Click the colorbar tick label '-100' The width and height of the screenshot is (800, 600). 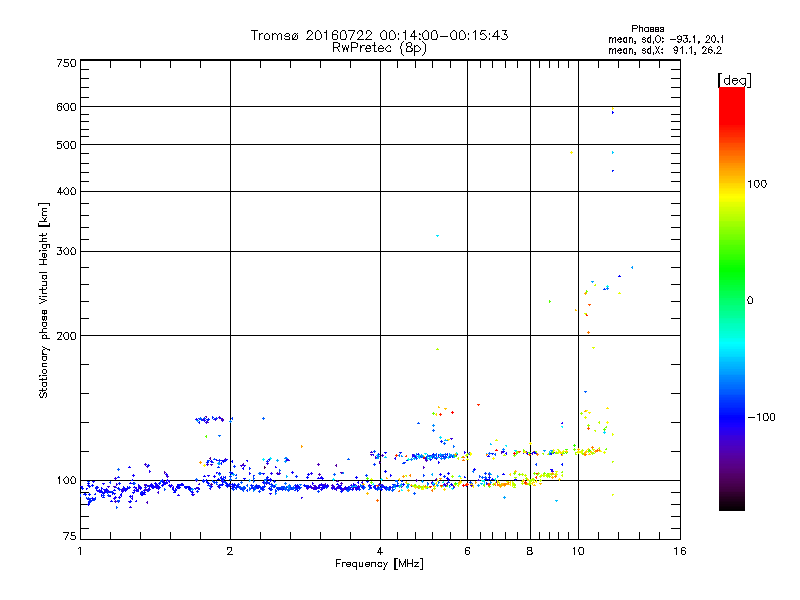pos(762,417)
